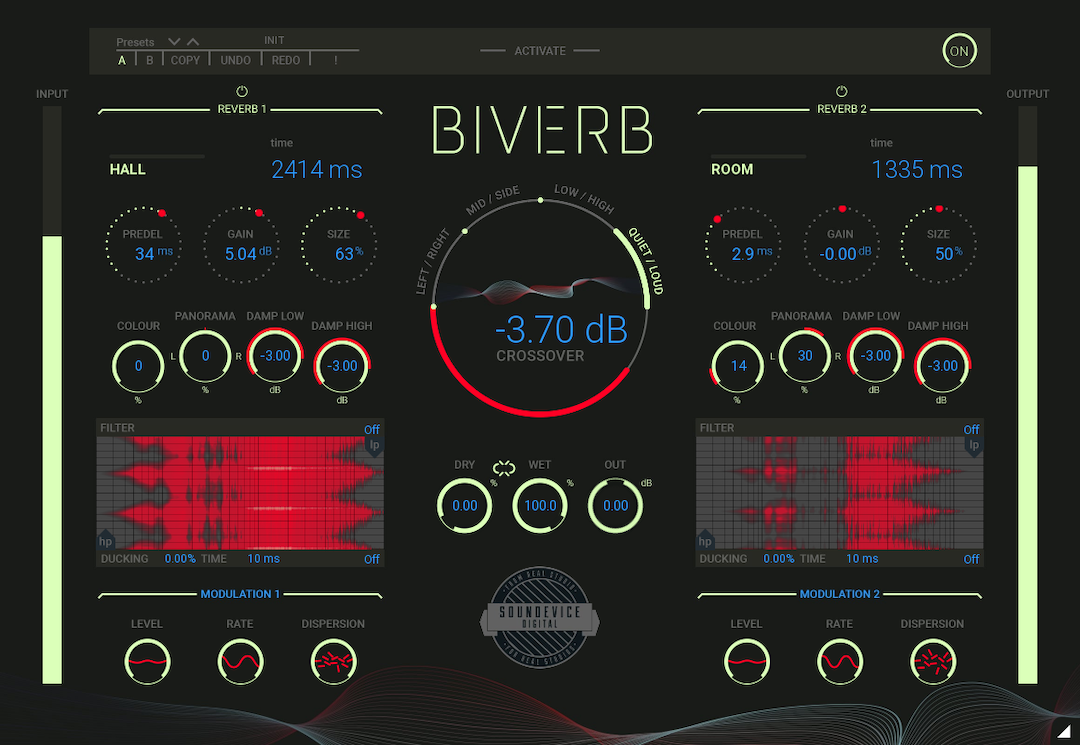The image size is (1080, 745).
Task: Turn off plugin with ON button
Action: click(959, 51)
